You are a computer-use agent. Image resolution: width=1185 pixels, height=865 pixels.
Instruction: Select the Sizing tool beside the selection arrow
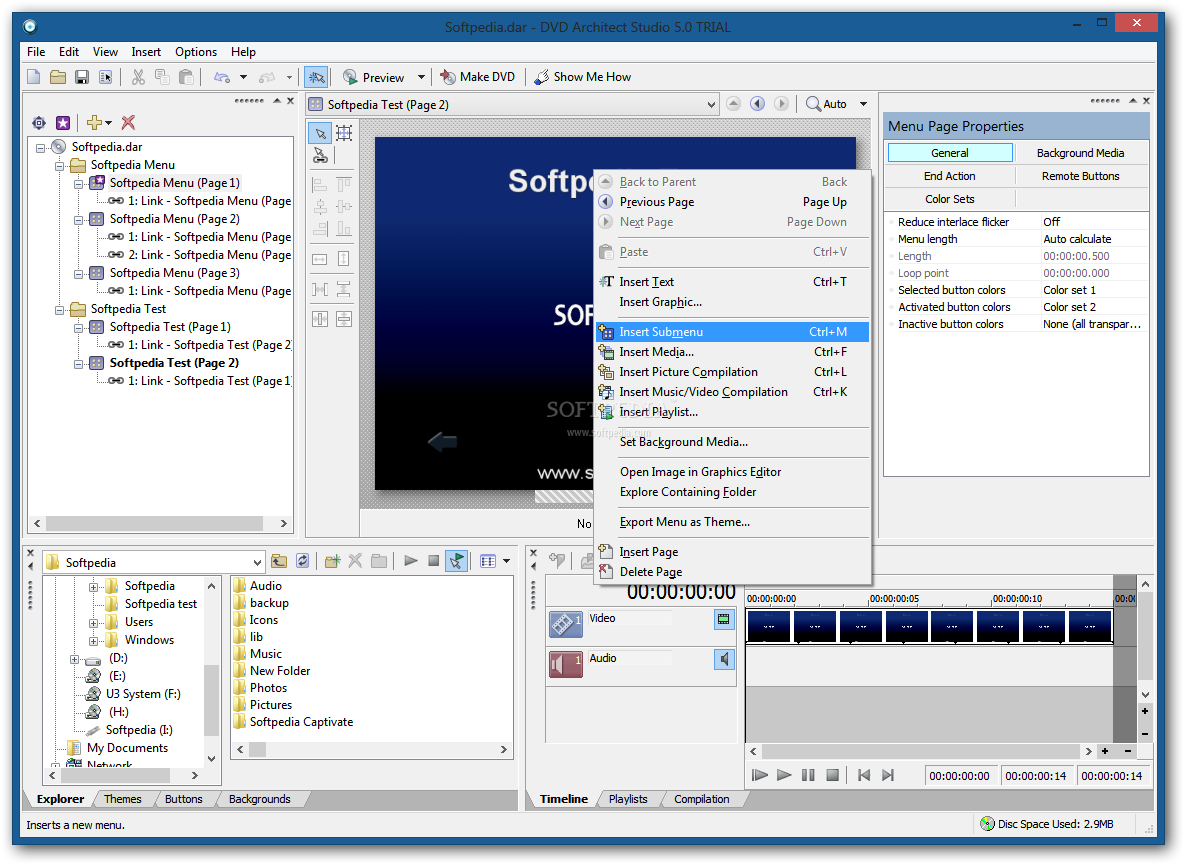click(344, 134)
